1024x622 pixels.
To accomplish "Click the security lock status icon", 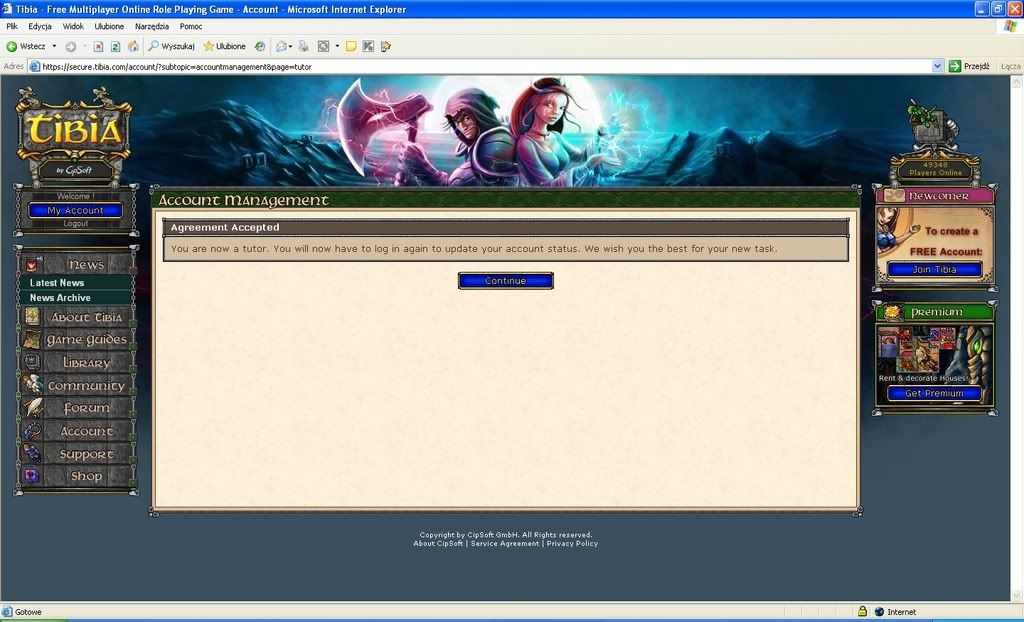I will tap(862, 612).
